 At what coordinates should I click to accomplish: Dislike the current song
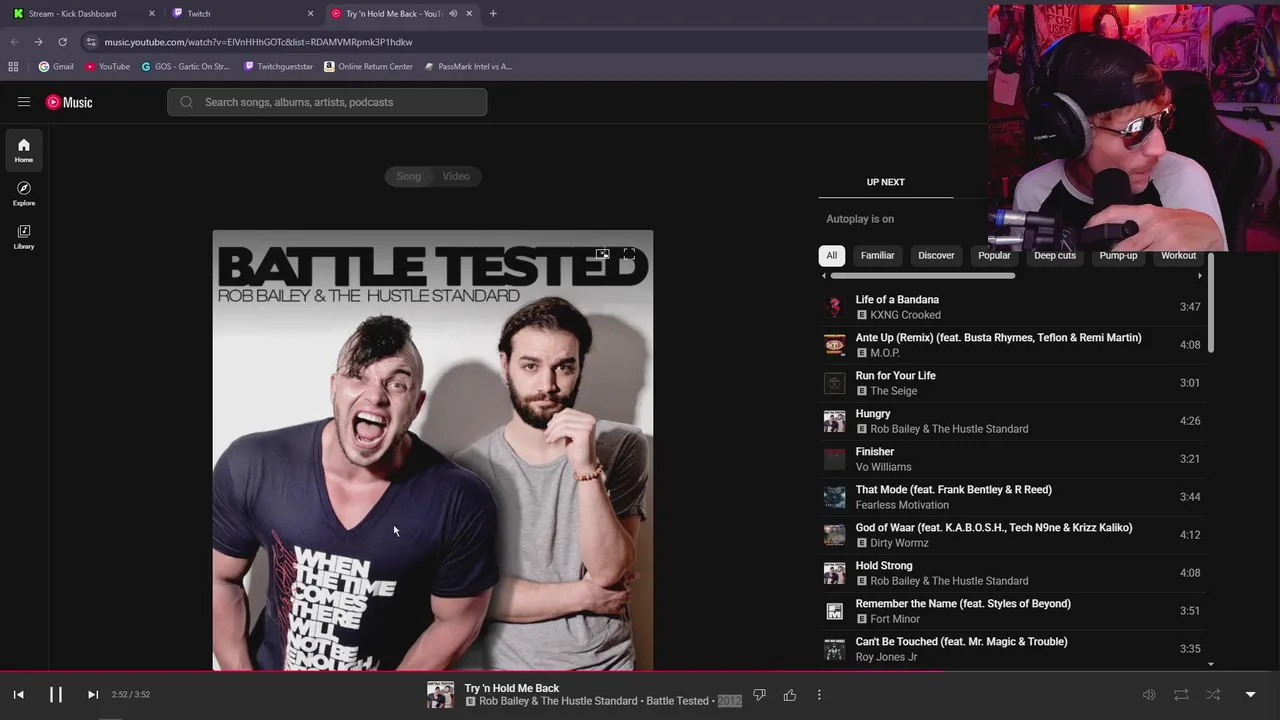(759, 695)
